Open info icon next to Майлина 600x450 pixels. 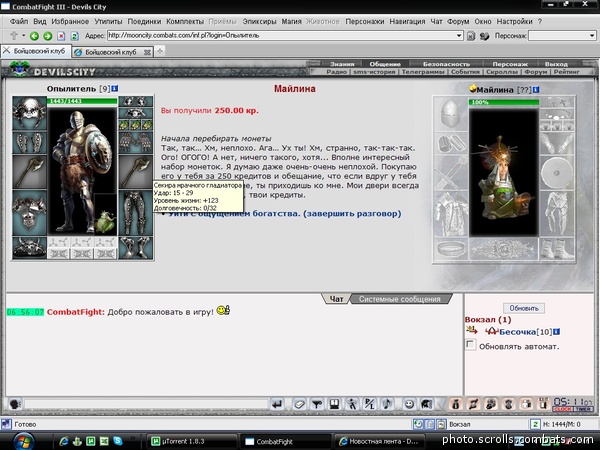point(536,90)
